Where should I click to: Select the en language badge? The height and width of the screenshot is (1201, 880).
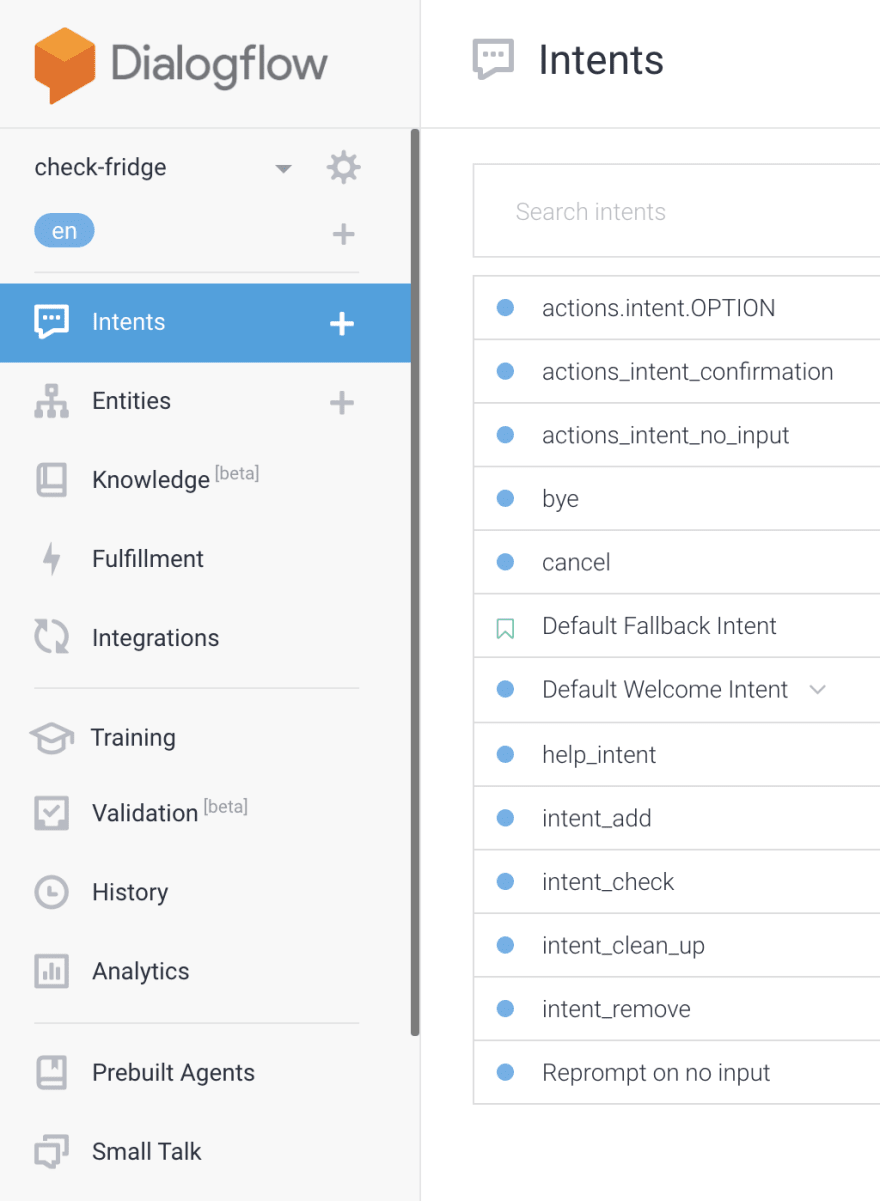coord(64,231)
